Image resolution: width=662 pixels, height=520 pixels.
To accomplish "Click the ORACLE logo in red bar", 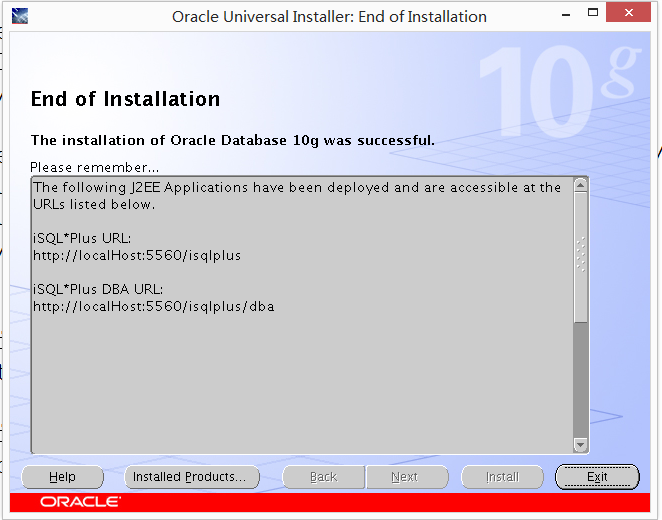I will (x=80, y=502).
